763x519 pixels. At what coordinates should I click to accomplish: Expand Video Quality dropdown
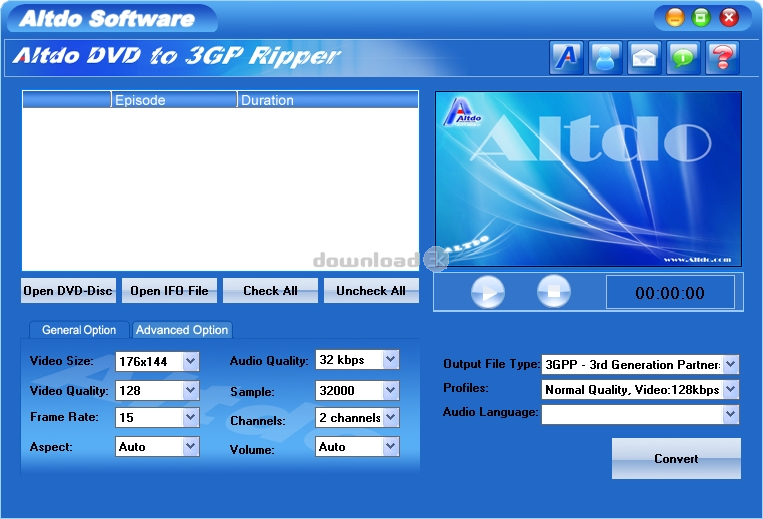coord(191,390)
